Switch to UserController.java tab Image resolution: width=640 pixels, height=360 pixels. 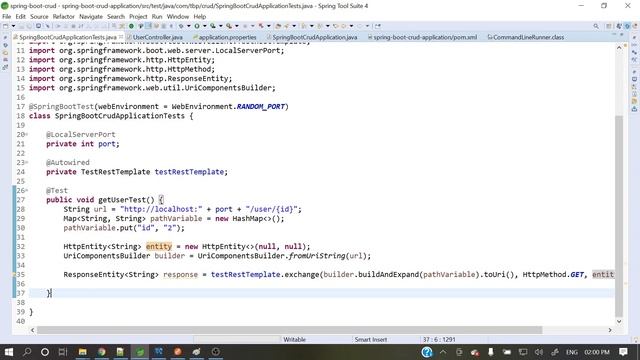(x=158, y=37)
